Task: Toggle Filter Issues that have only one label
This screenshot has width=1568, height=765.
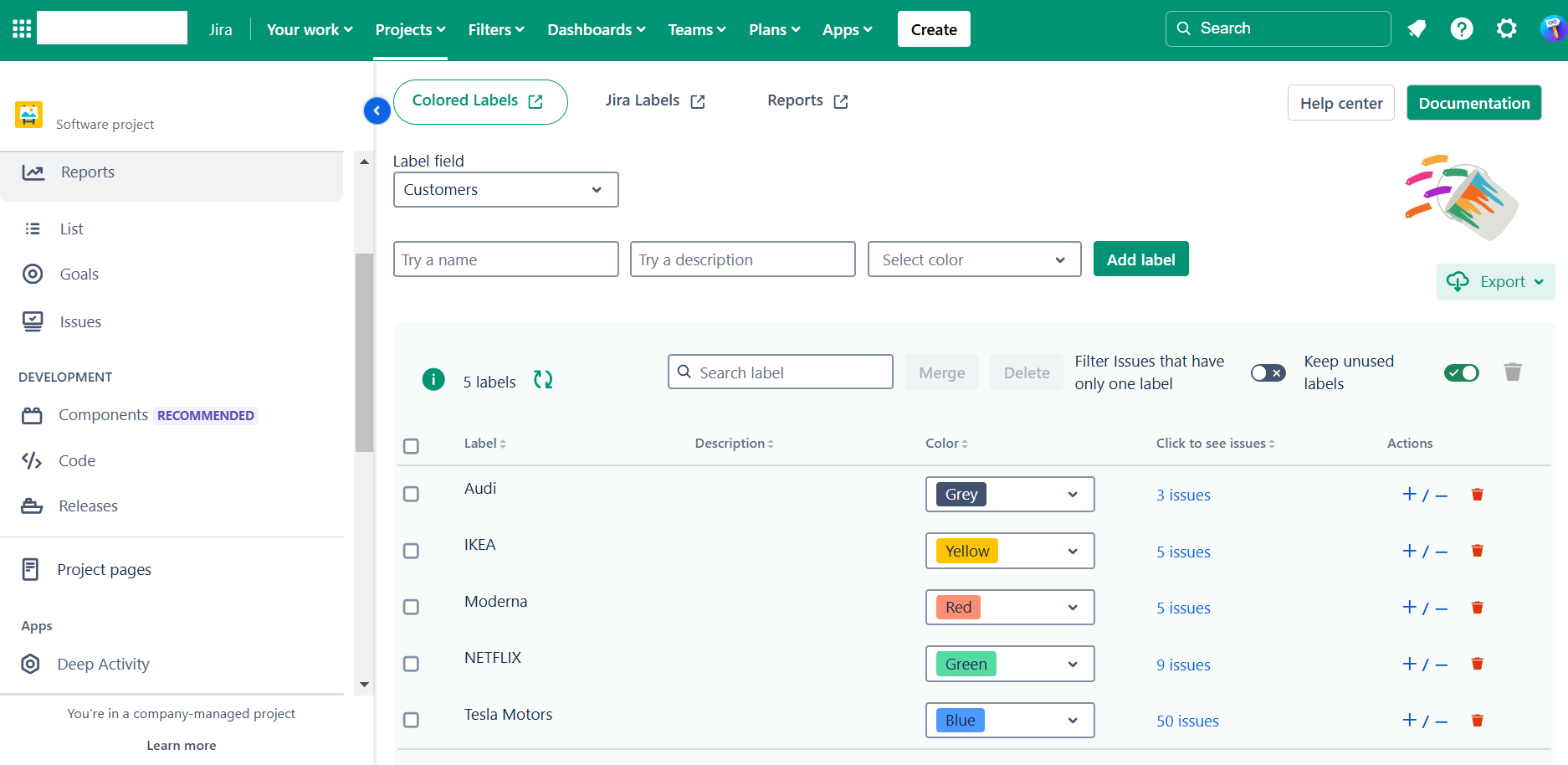Action: point(1268,373)
